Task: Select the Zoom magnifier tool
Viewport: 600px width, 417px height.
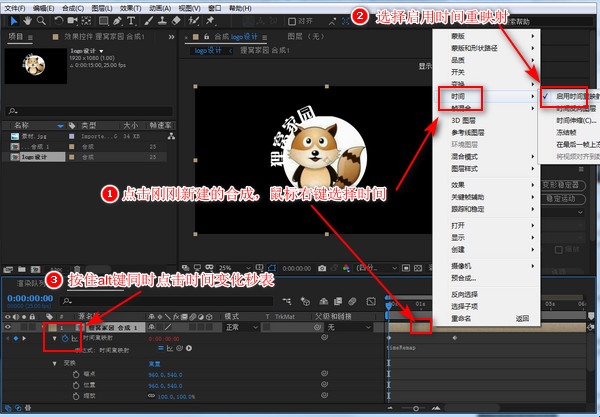Action: (41, 21)
